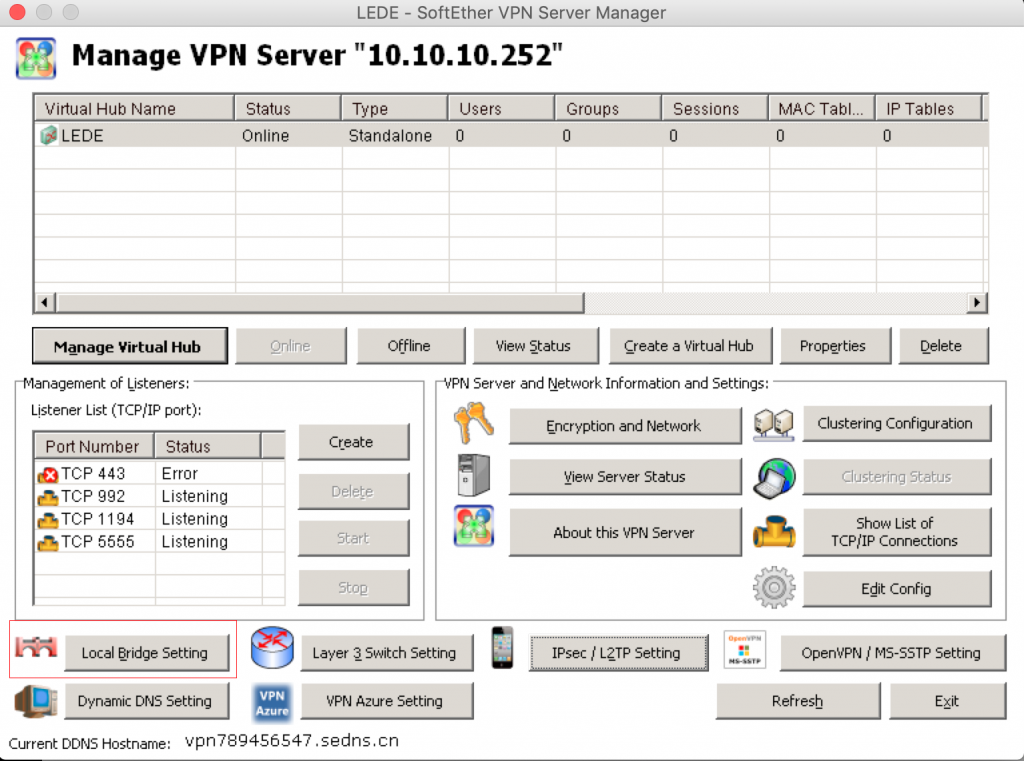This screenshot has width=1024, height=761.
Task: Open IPsec / L2TP Setting
Action: 618,653
